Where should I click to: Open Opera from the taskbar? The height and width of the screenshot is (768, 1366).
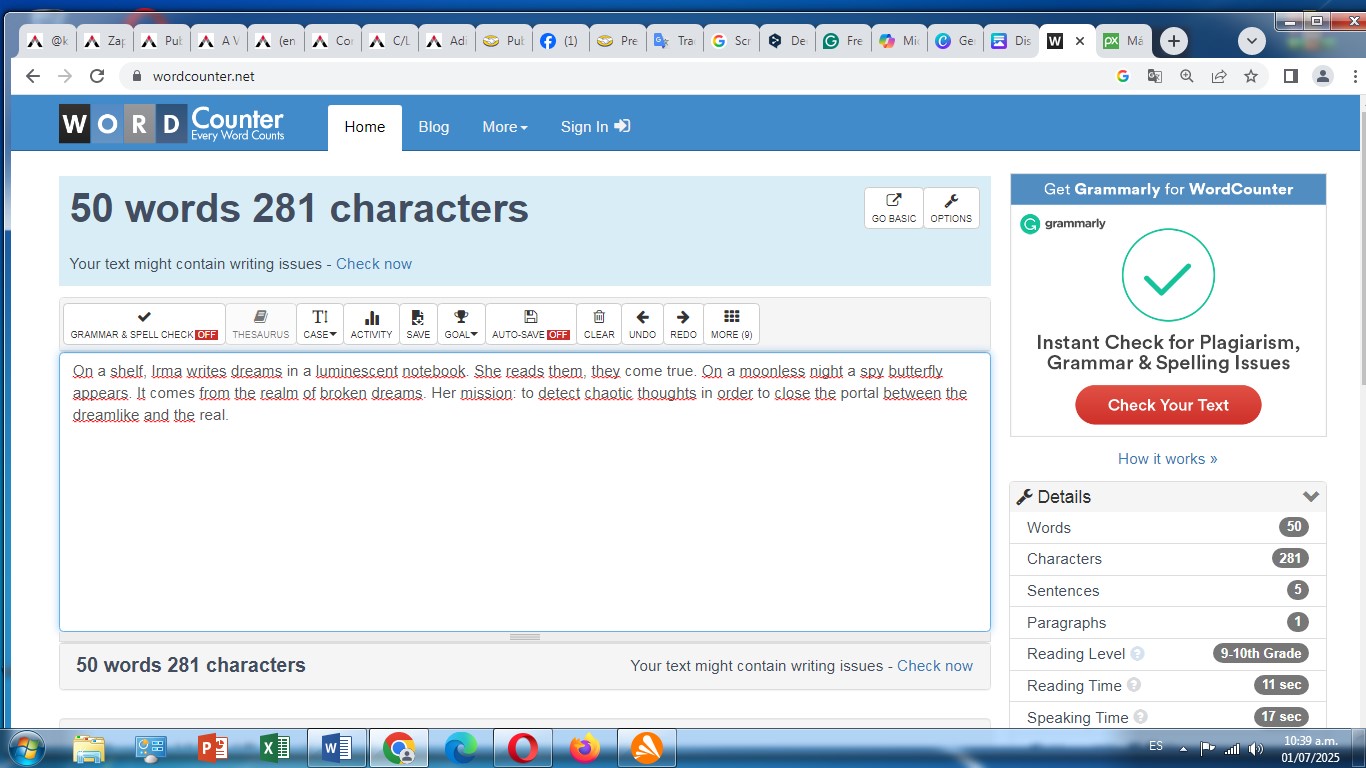522,748
